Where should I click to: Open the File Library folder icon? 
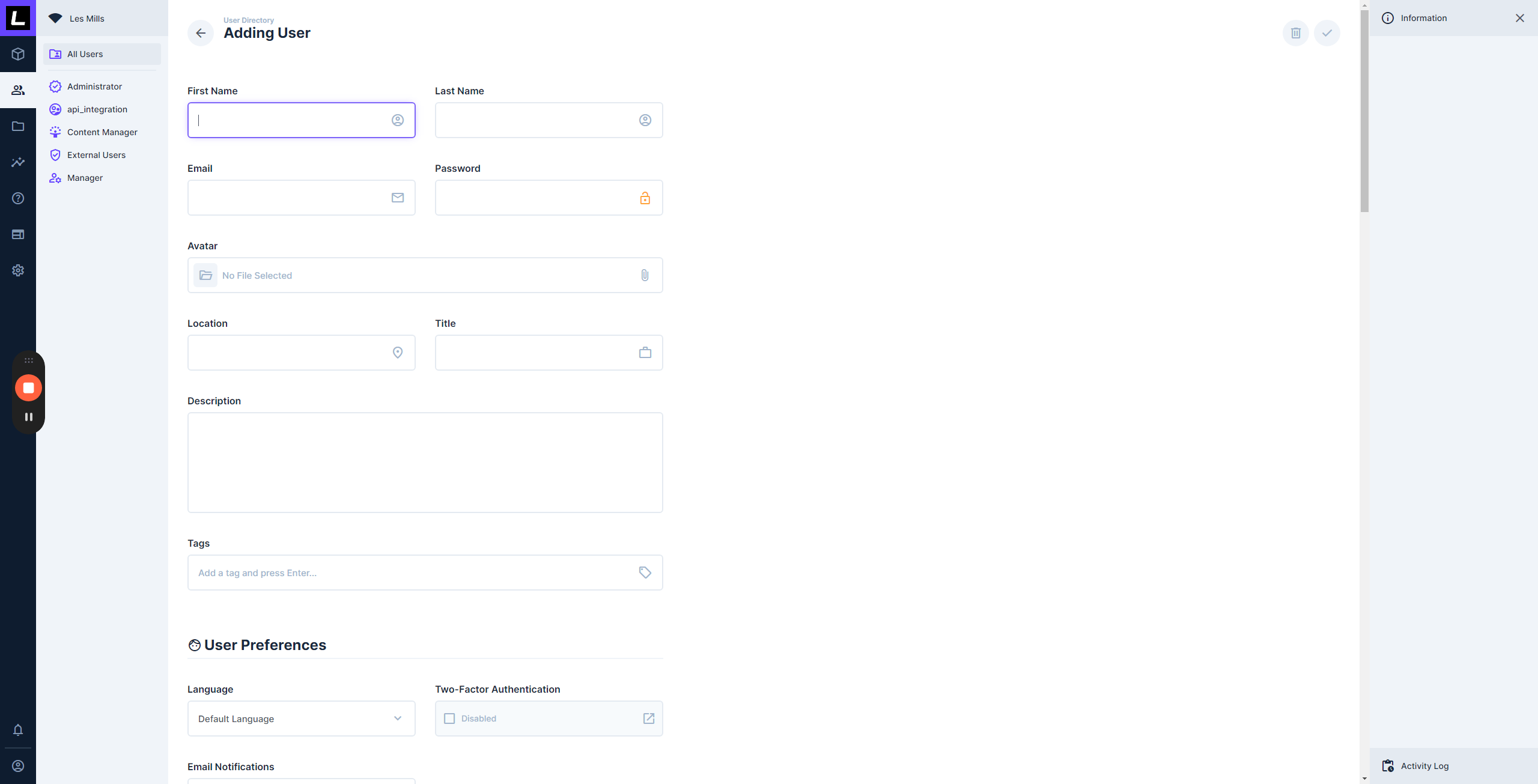pyautogui.click(x=18, y=126)
